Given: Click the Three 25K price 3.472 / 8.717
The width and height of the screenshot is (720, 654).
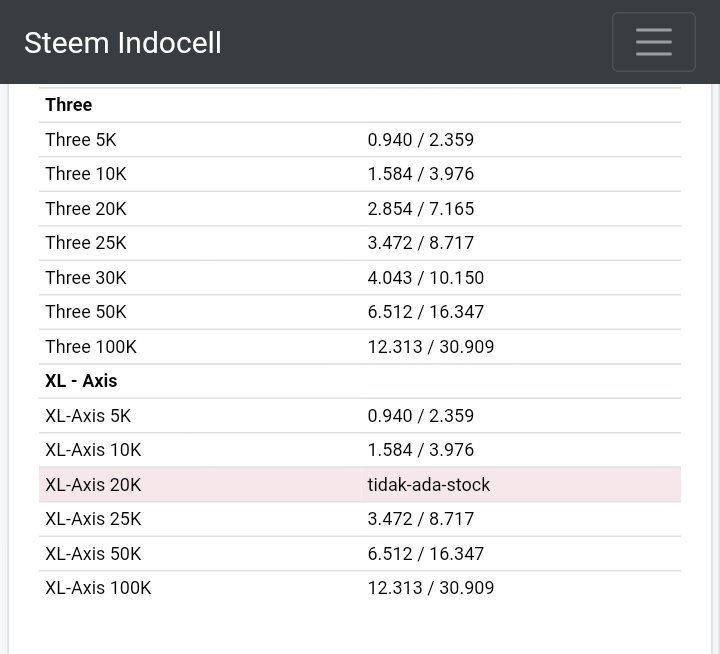Looking at the screenshot, I should click(x=420, y=243).
